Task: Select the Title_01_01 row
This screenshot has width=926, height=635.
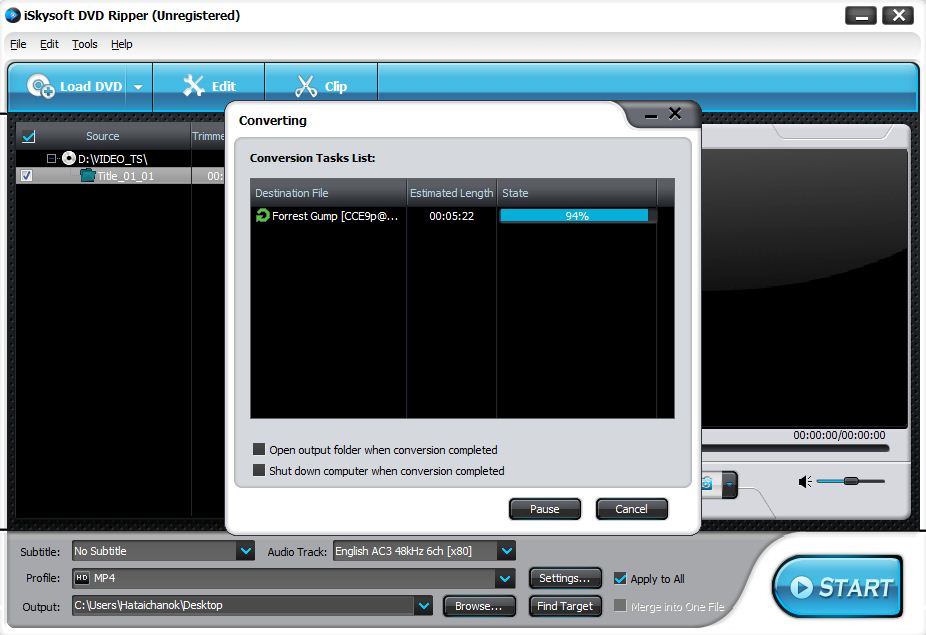Action: [120, 175]
